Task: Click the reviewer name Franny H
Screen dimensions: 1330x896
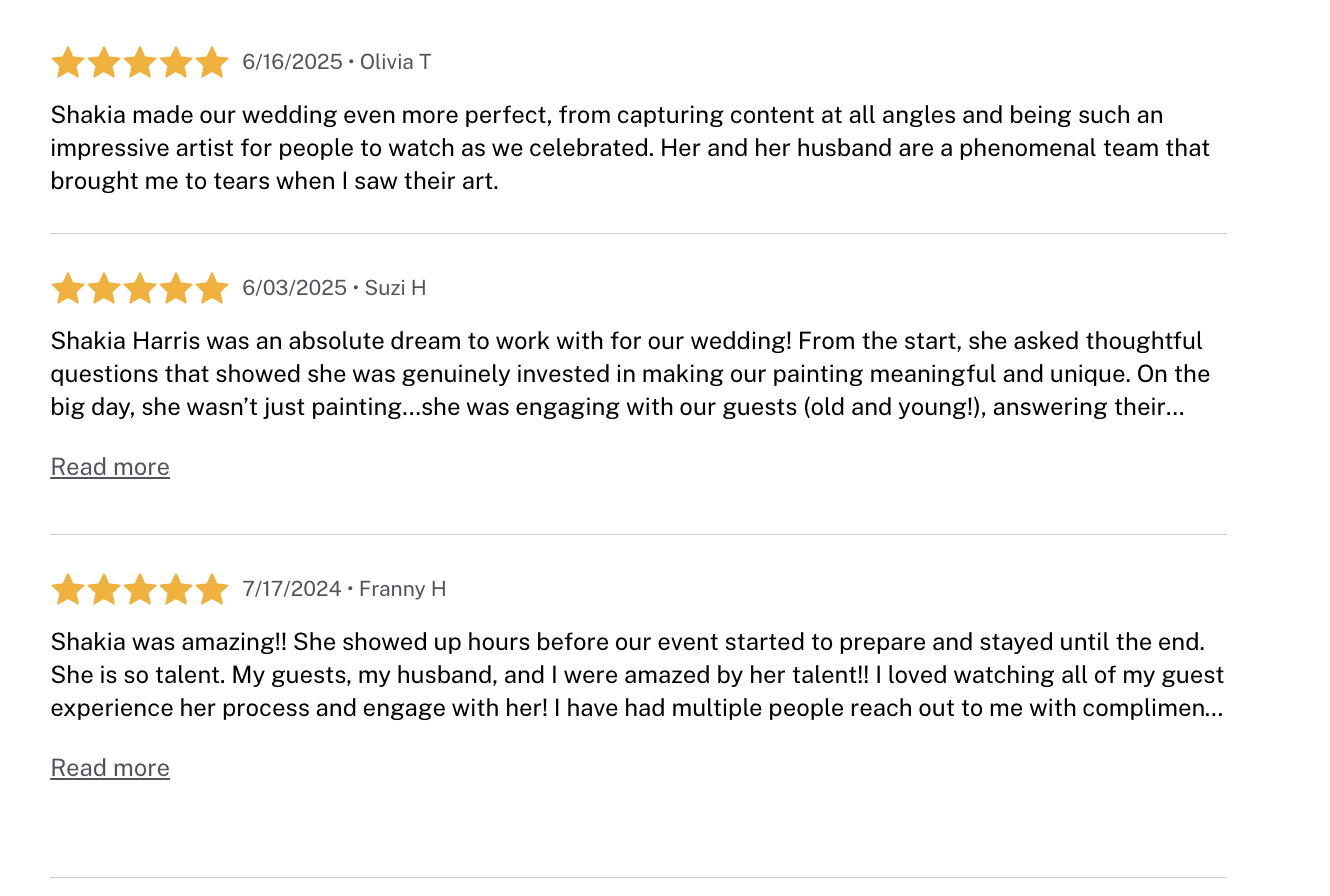Action: click(x=402, y=589)
